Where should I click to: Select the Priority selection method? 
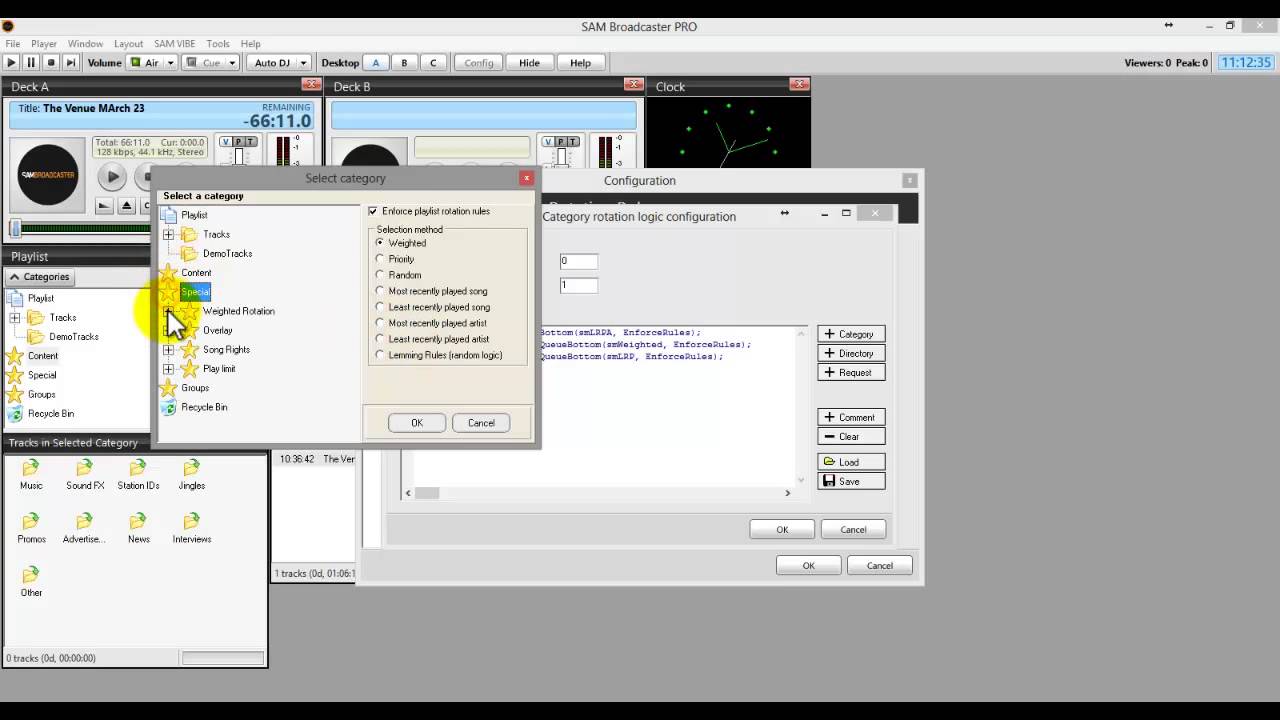pyautogui.click(x=380, y=259)
